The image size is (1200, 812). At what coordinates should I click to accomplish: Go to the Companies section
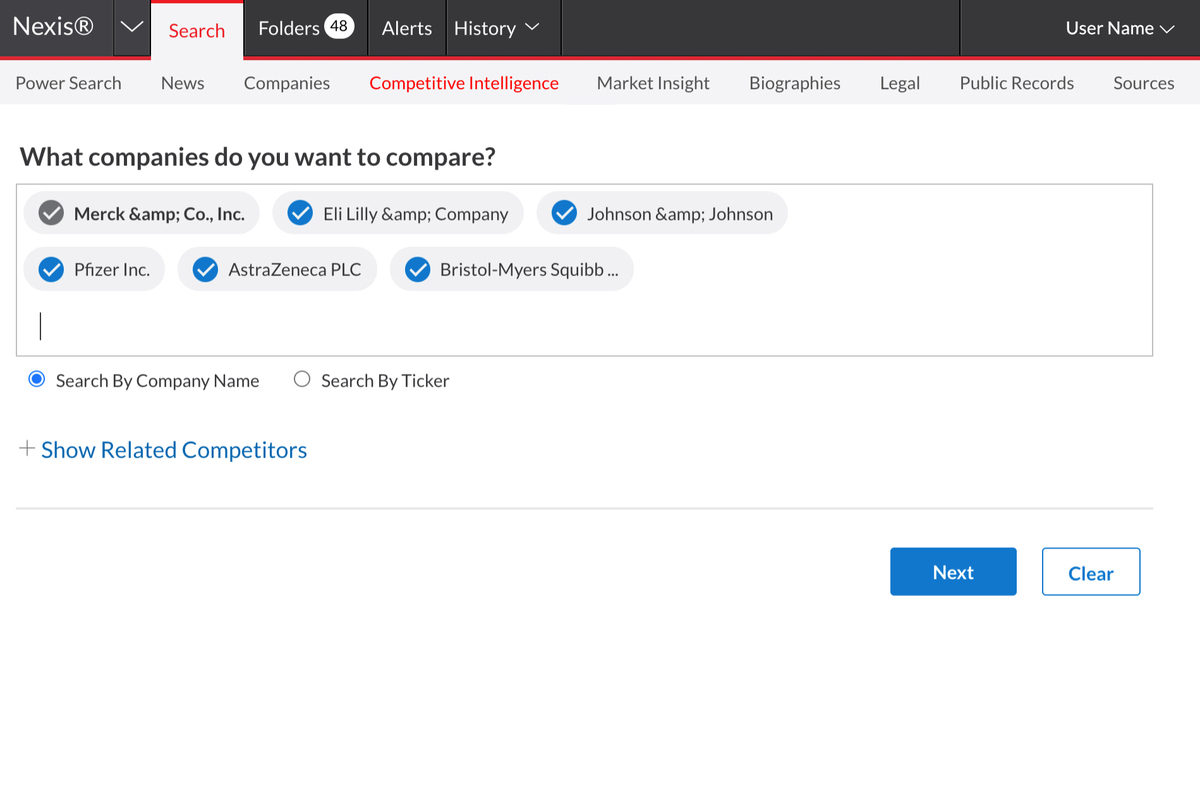pos(287,83)
